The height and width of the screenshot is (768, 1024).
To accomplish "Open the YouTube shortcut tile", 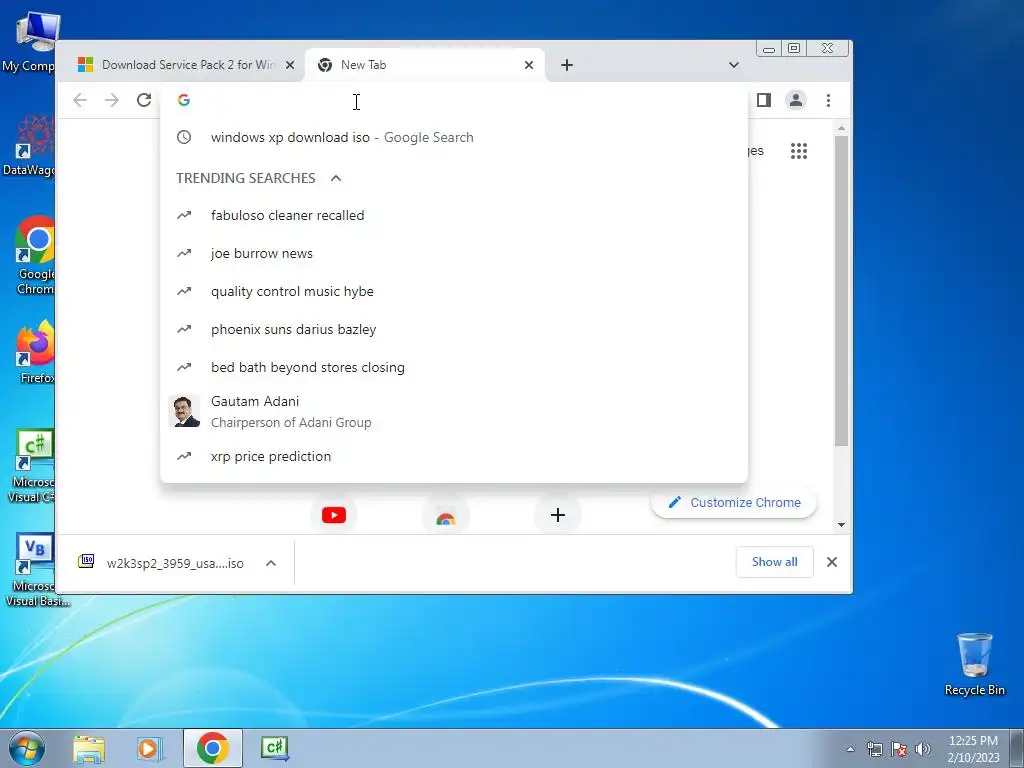I will coord(334,515).
